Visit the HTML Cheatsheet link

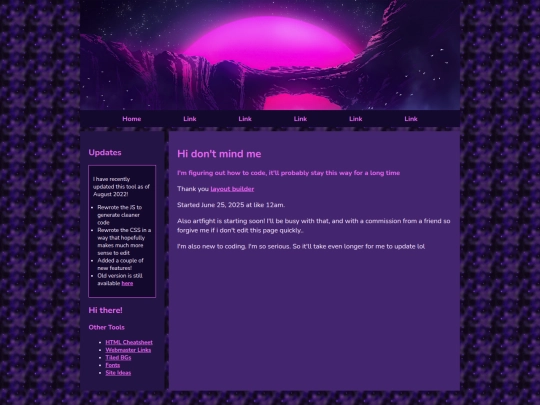129,342
